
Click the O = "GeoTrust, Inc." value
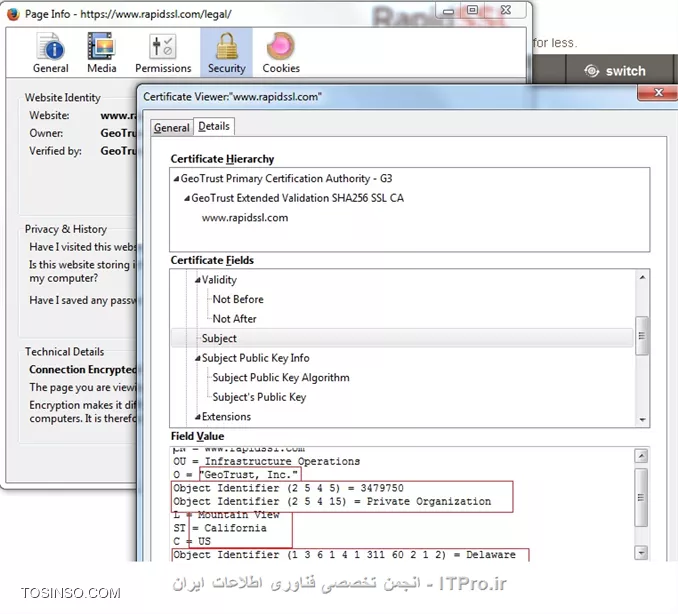[250, 474]
